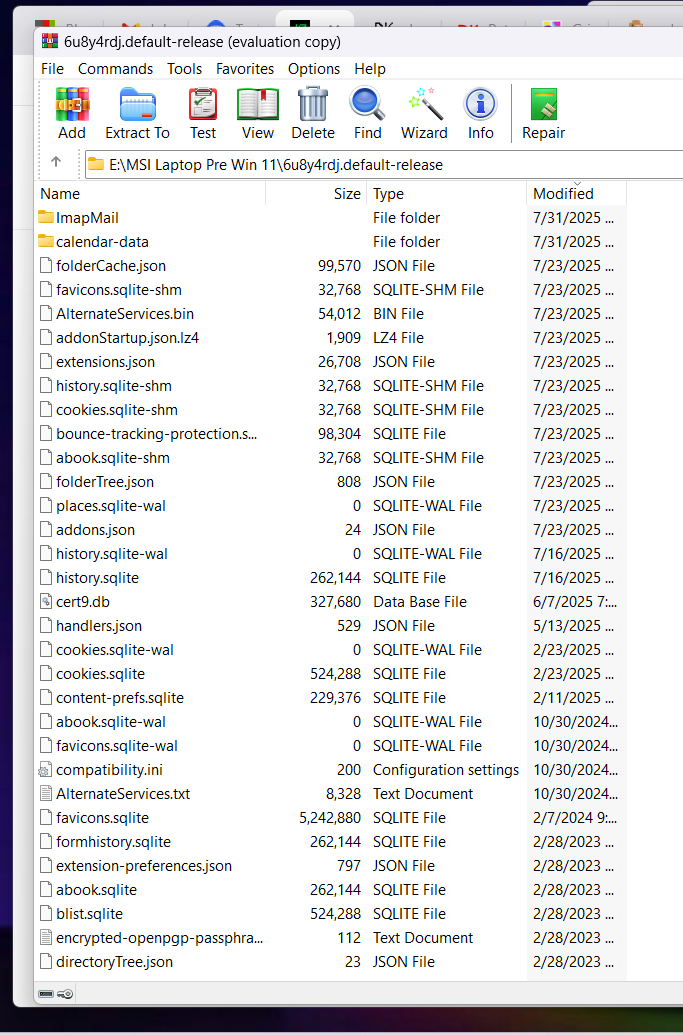This screenshot has width=683, height=1035.
Task: Click the Find magnifier icon
Action: 367,105
